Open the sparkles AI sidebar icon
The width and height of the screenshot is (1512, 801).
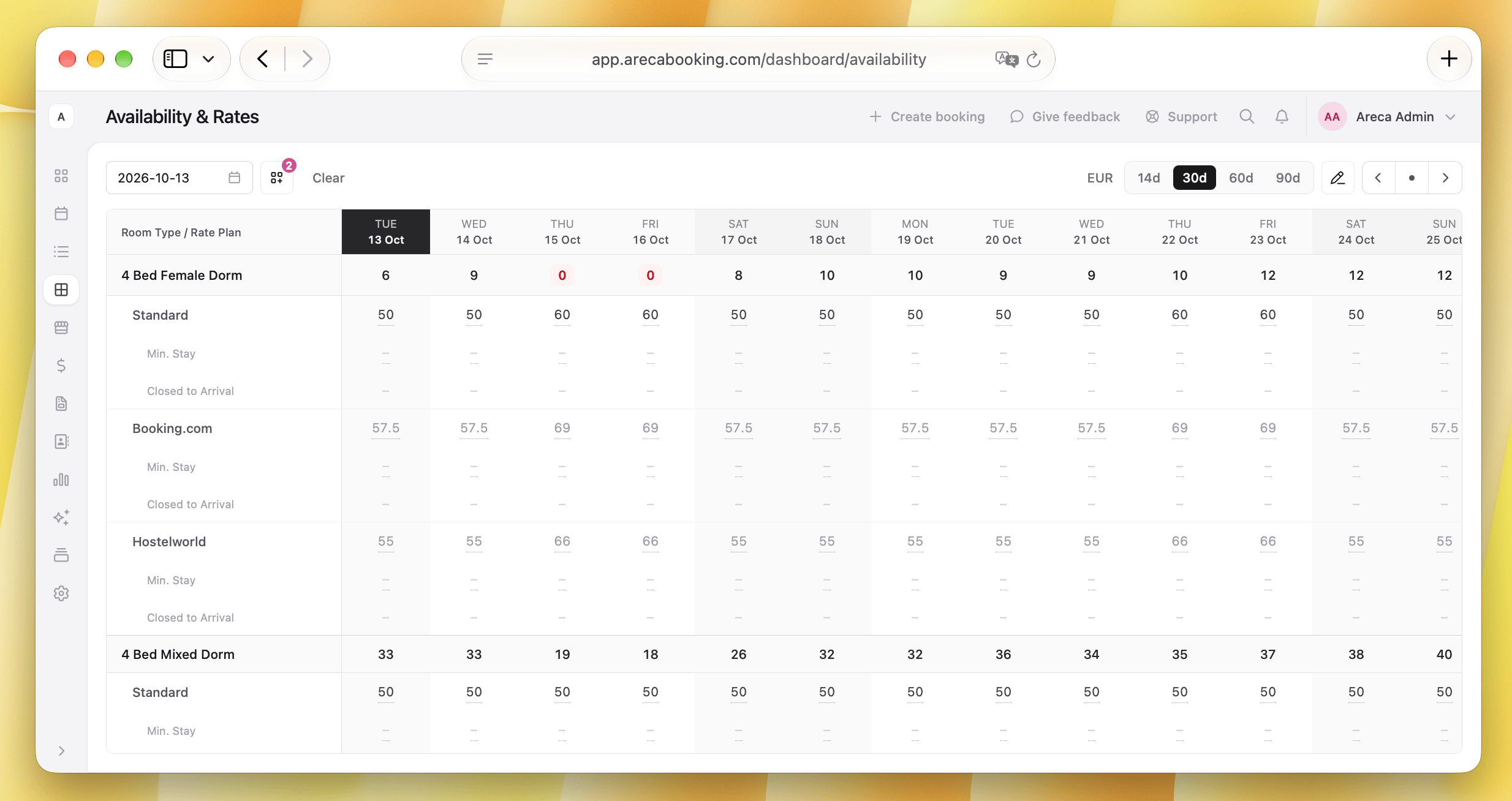tap(61, 517)
